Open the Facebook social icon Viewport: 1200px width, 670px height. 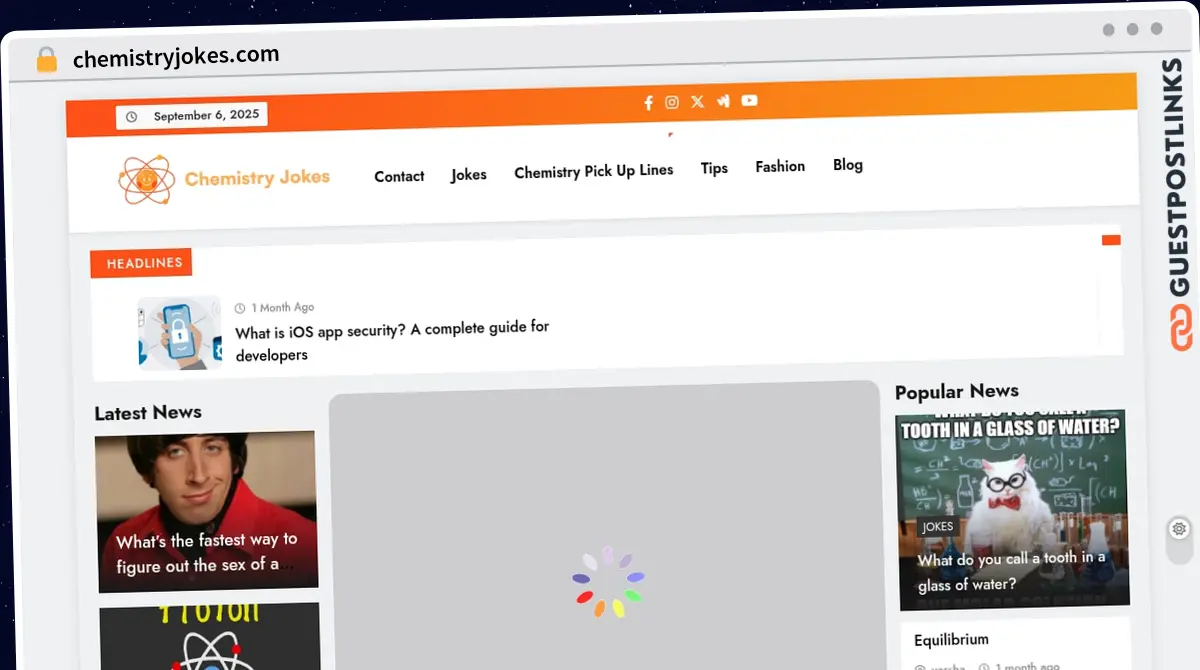(648, 102)
